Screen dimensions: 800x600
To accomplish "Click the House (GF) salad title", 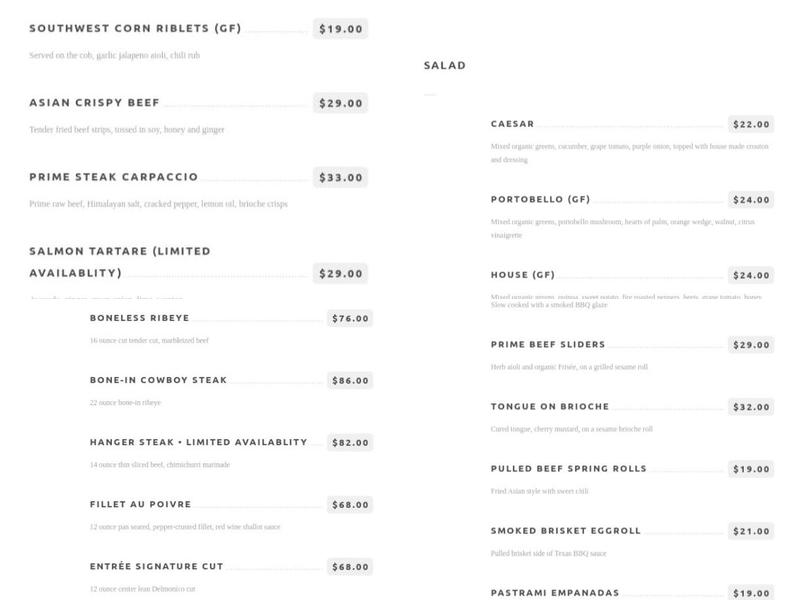I will tap(522, 275).
